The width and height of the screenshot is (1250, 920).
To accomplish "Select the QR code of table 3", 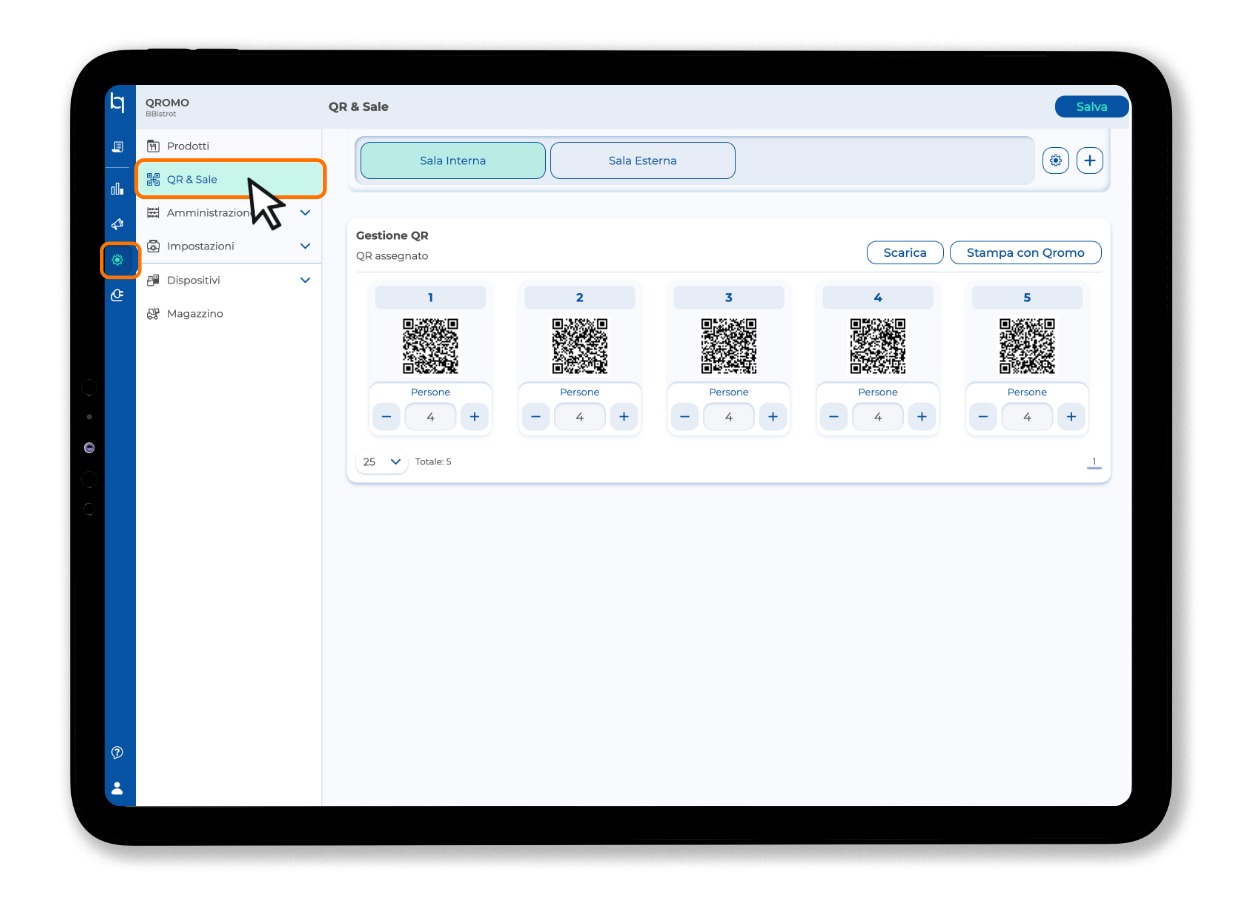I will pos(729,346).
